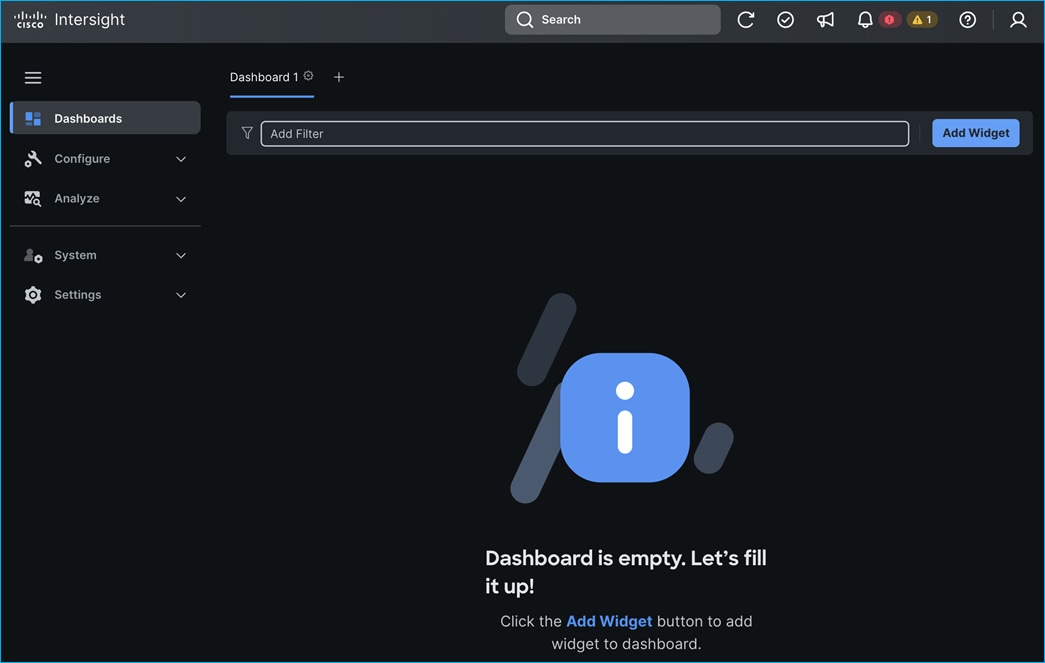Click the Analyze chart icon
Viewport: 1045px width, 663px height.
pos(33,199)
